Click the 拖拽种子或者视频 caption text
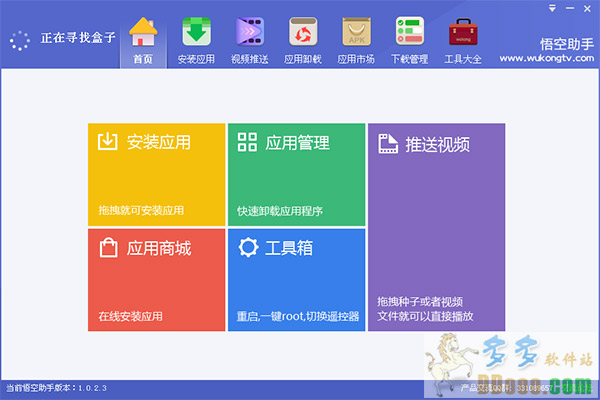Viewport: 600px width, 400px height. (420, 302)
